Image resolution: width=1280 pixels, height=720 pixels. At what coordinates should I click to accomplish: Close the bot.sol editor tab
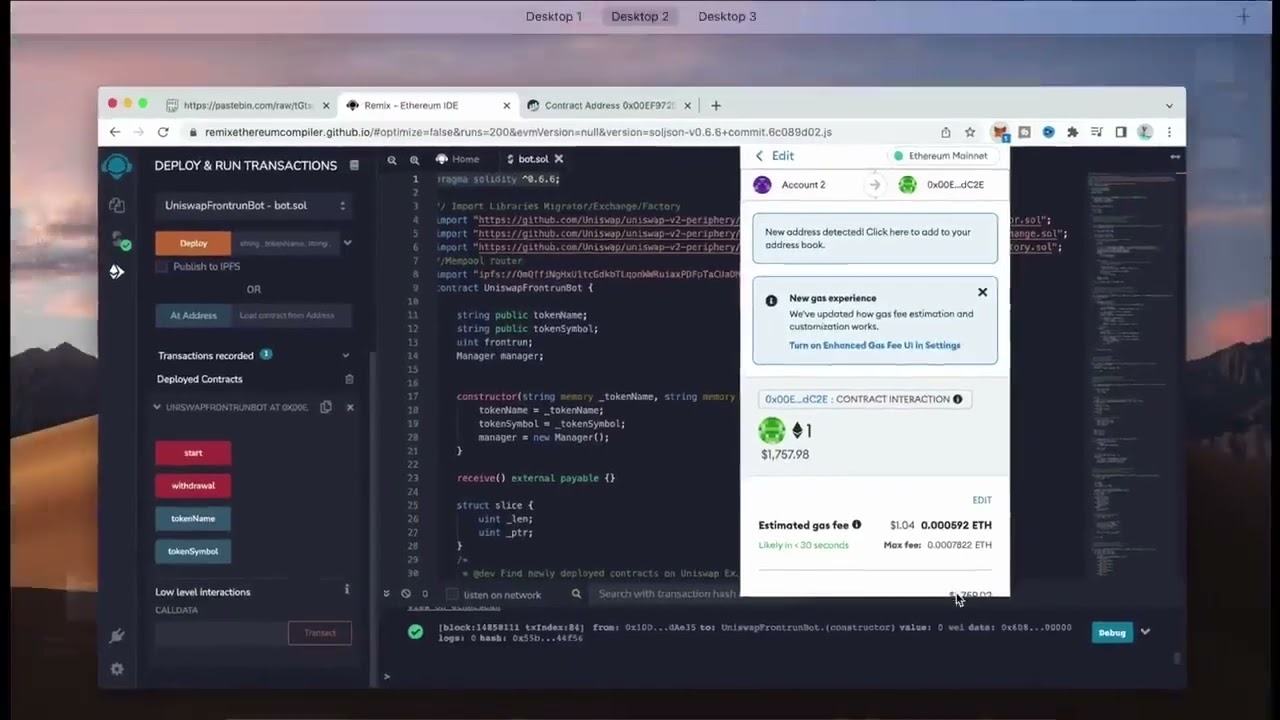point(559,159)
